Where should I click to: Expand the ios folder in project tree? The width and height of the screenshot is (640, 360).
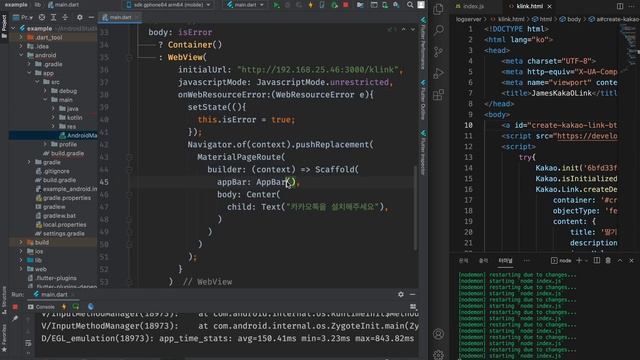[21, 251]
